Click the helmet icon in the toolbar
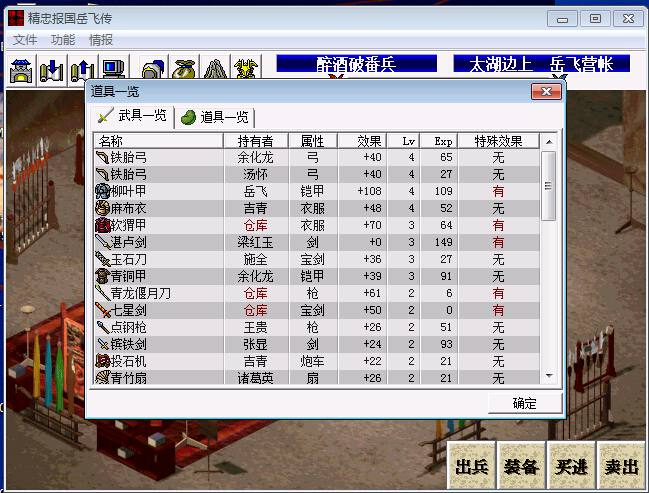Image resolution: width=649 pixels, height=493 pixels. pyautogui.click(x=153, y=70)
